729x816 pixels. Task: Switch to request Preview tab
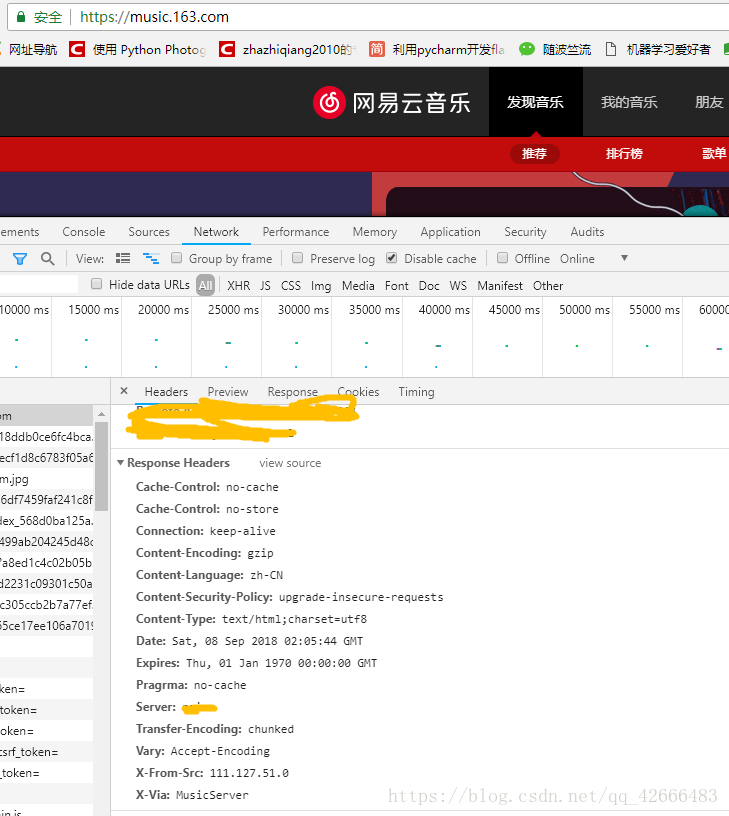click(228, 391)
